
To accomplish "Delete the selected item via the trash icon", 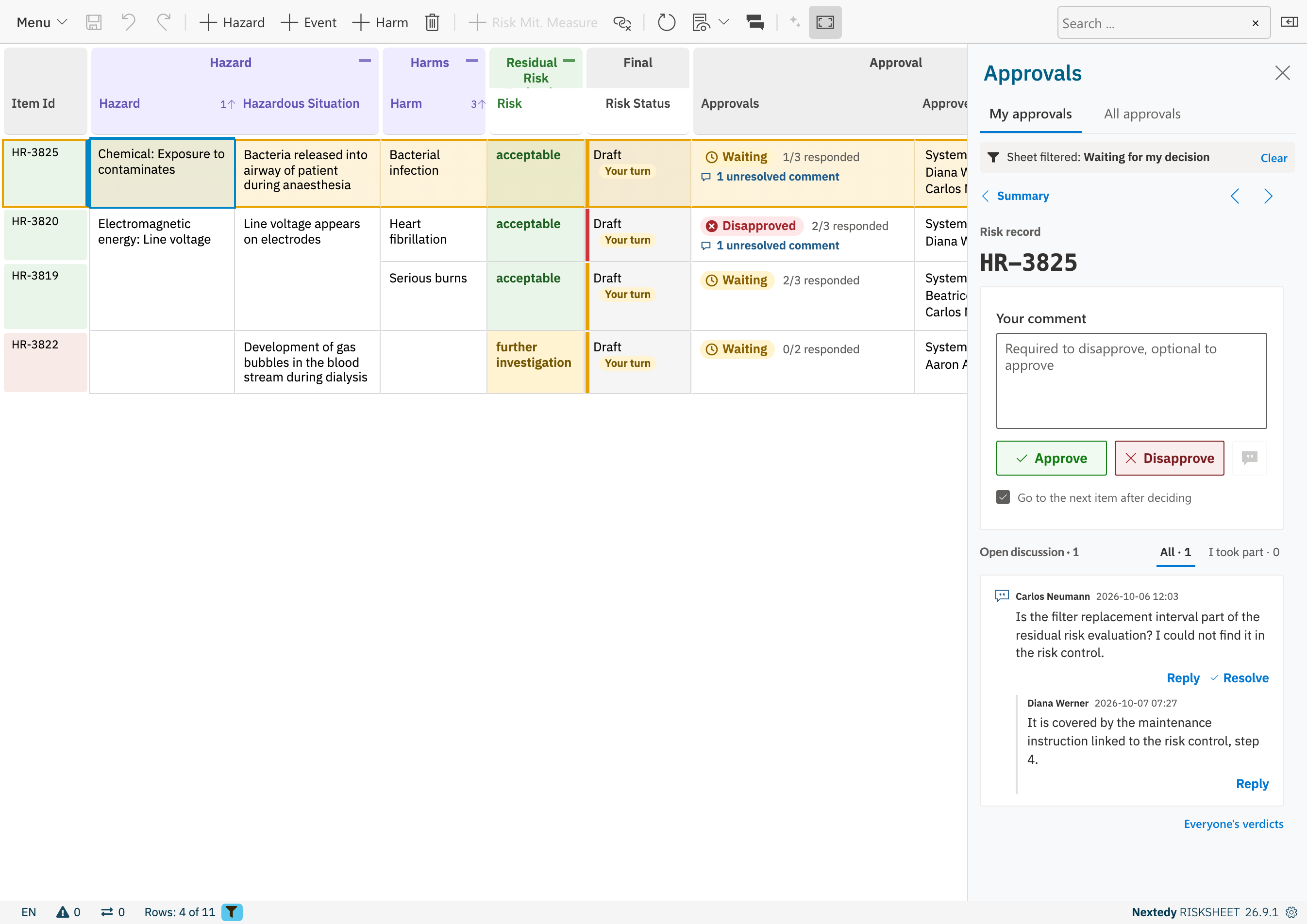I will coord(432,23).
